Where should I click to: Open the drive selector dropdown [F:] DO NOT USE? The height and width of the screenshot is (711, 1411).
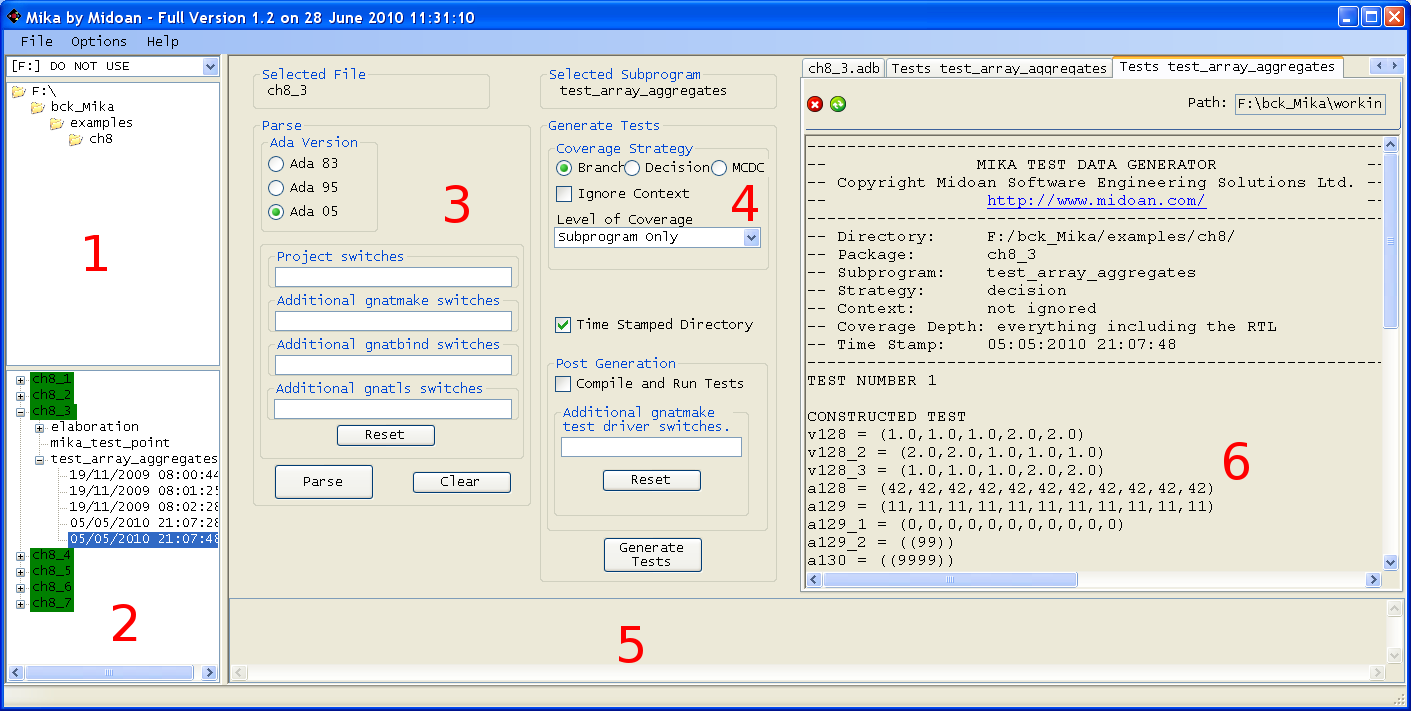point(210,67)
